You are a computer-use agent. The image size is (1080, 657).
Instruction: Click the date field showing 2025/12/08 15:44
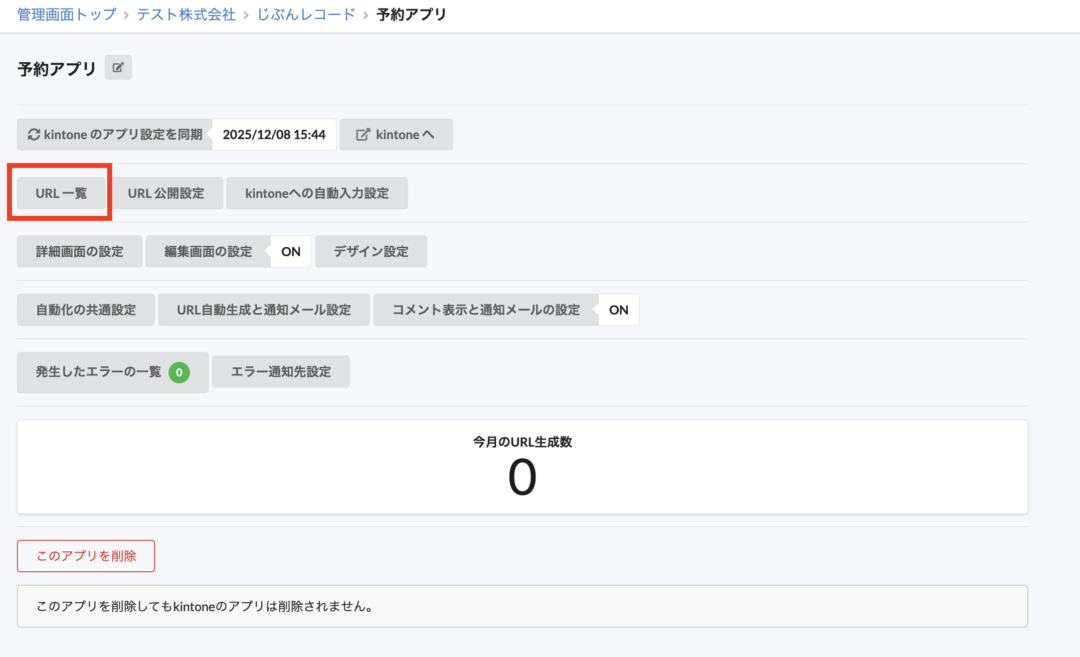272,133
